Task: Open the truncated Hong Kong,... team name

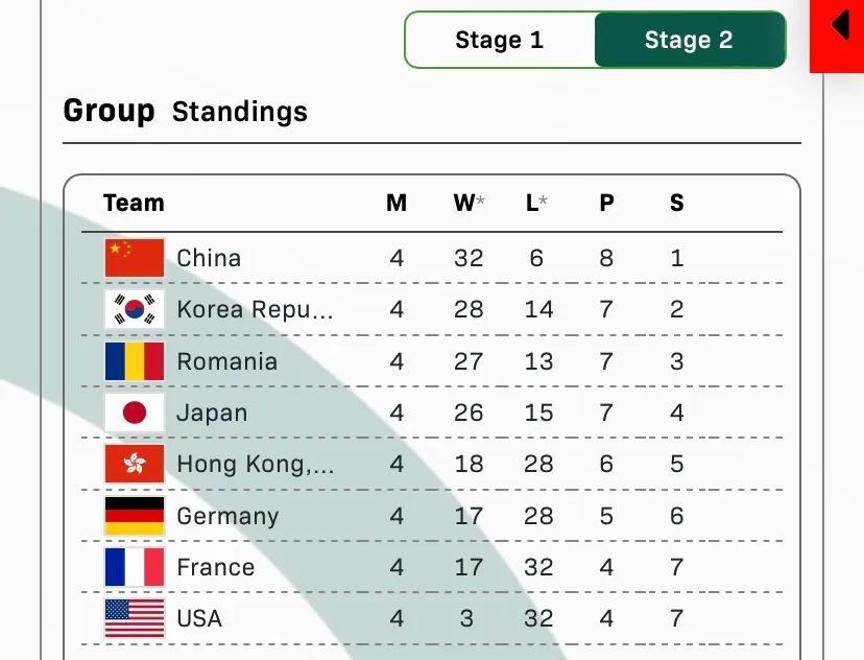Action: 255,464
